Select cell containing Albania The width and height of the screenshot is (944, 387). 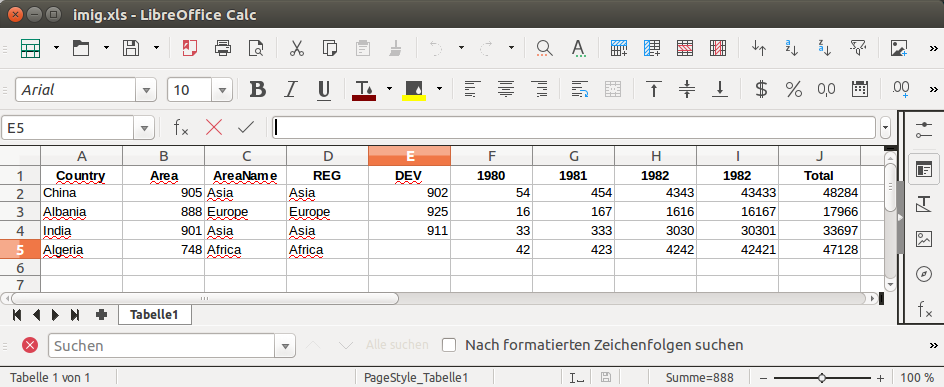pyautogui.click(x=82, y=212)
